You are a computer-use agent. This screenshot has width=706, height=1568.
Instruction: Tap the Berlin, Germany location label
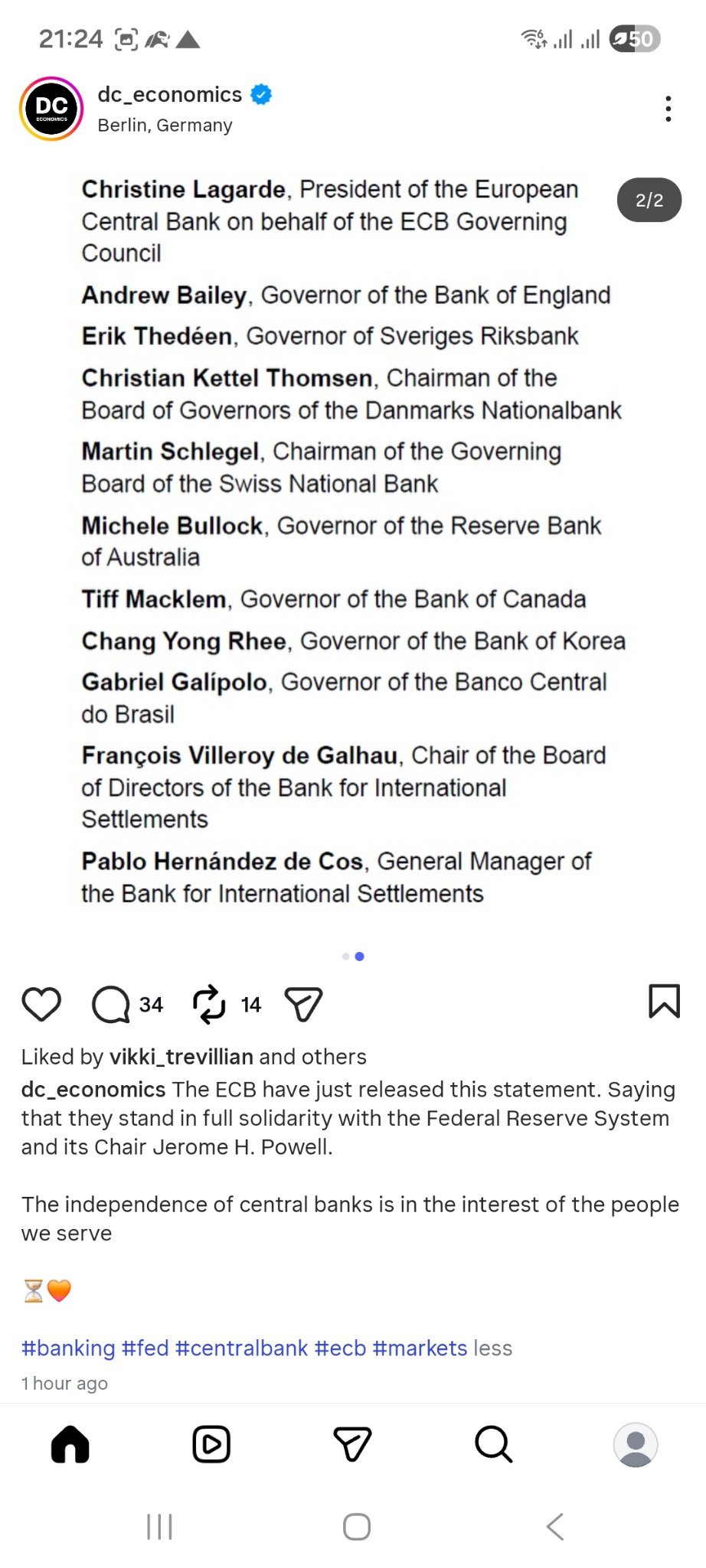click(165, 126)
